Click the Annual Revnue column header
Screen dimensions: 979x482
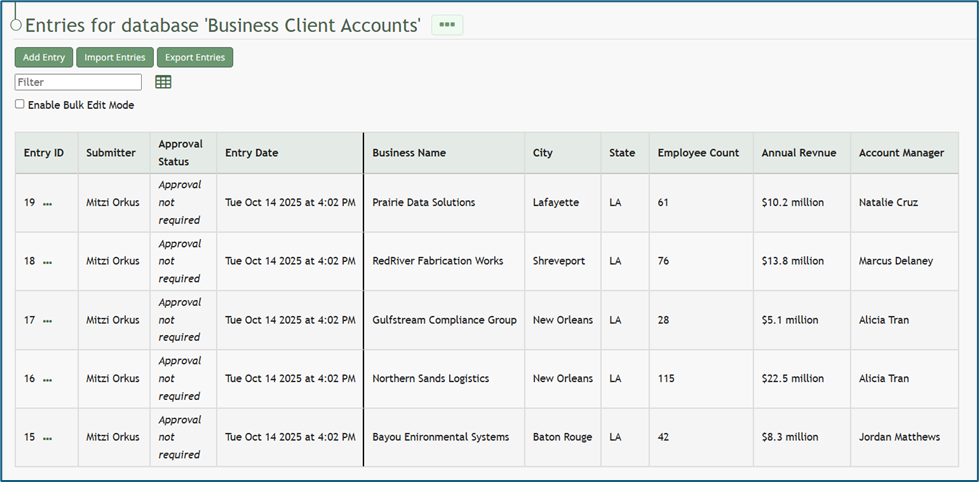[x=798, y=153]
